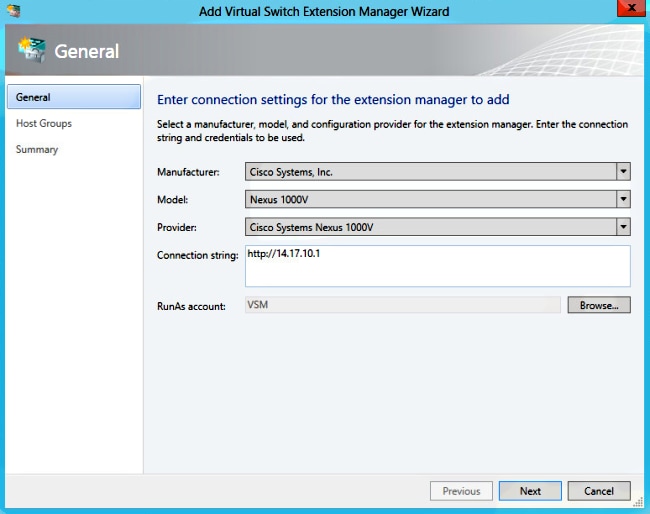
Task: Proceed with the Next button
Action: [x=530, y=491]
